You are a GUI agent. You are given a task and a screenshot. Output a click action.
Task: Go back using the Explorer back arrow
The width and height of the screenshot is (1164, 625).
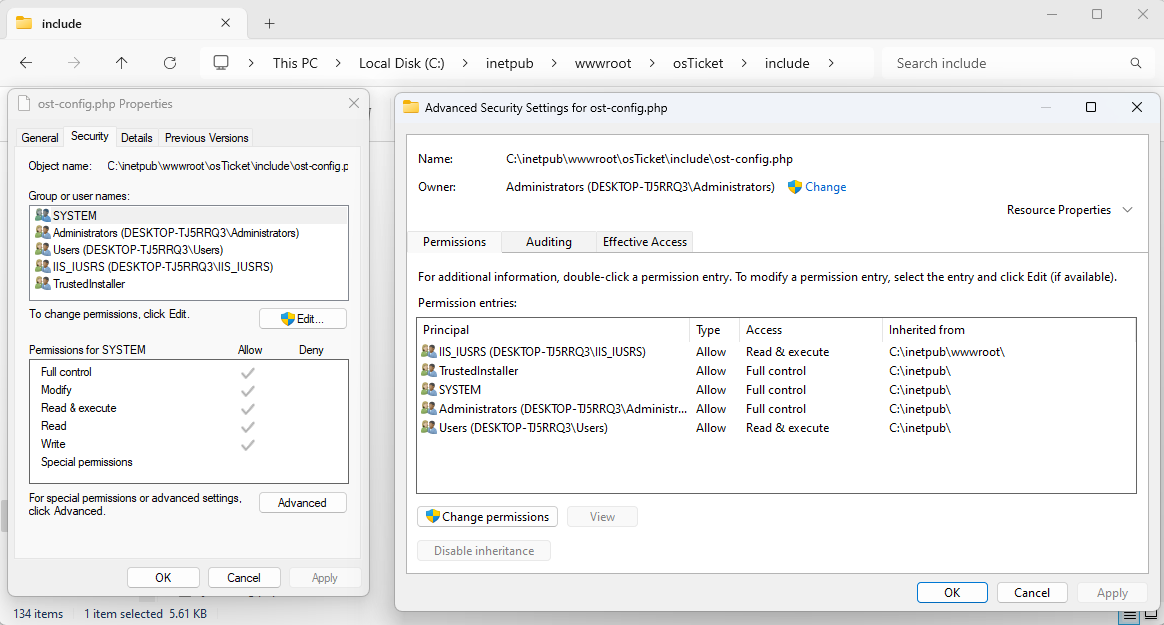(x=26, y=63)
